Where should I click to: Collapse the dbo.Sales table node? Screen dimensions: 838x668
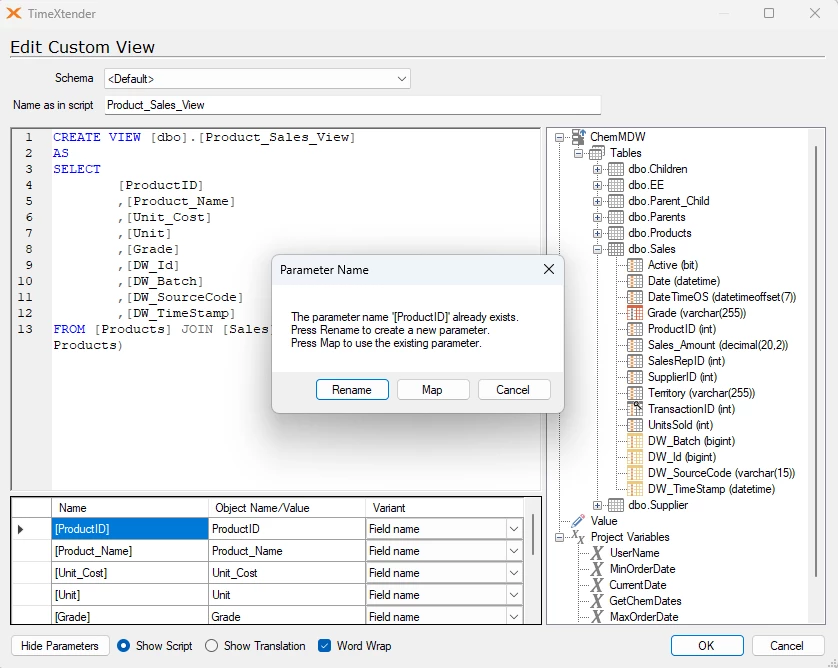coord(598,250)
